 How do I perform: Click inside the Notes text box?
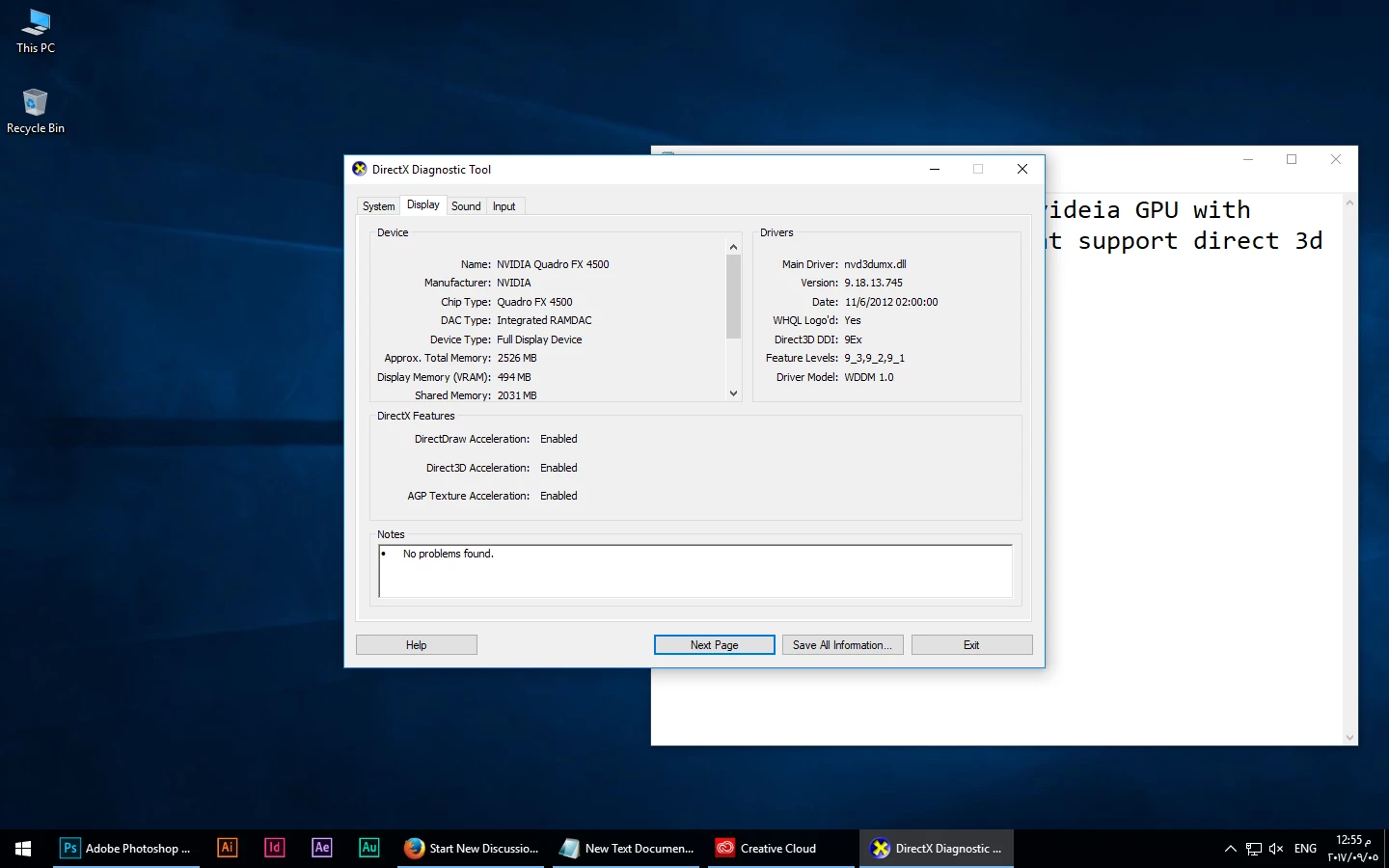(695, 571)
